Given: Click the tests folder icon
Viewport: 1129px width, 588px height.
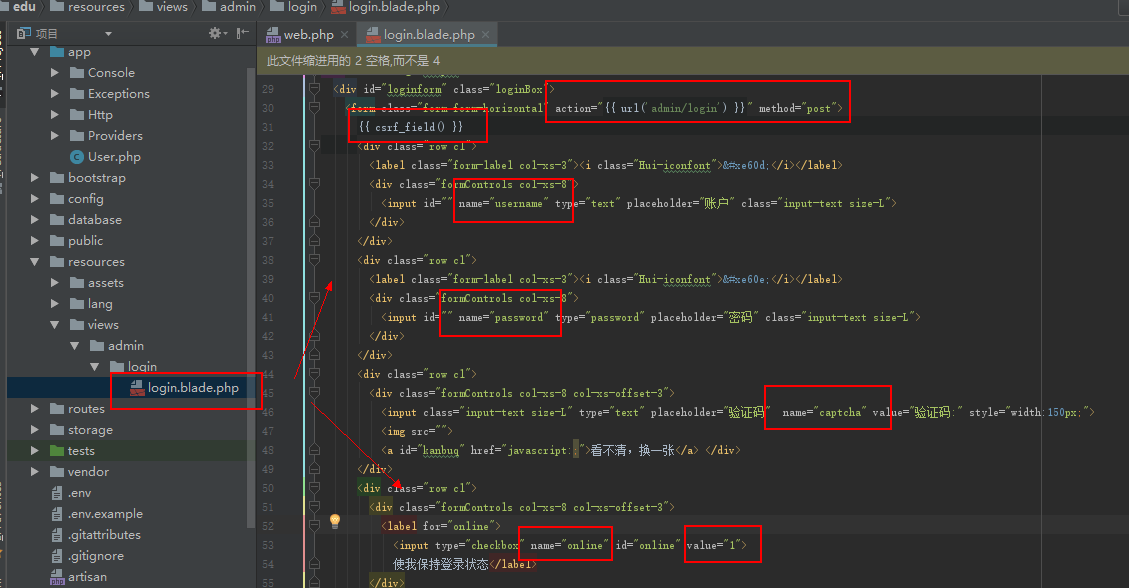Looking at the screenshot, I should tap(56, 451).
